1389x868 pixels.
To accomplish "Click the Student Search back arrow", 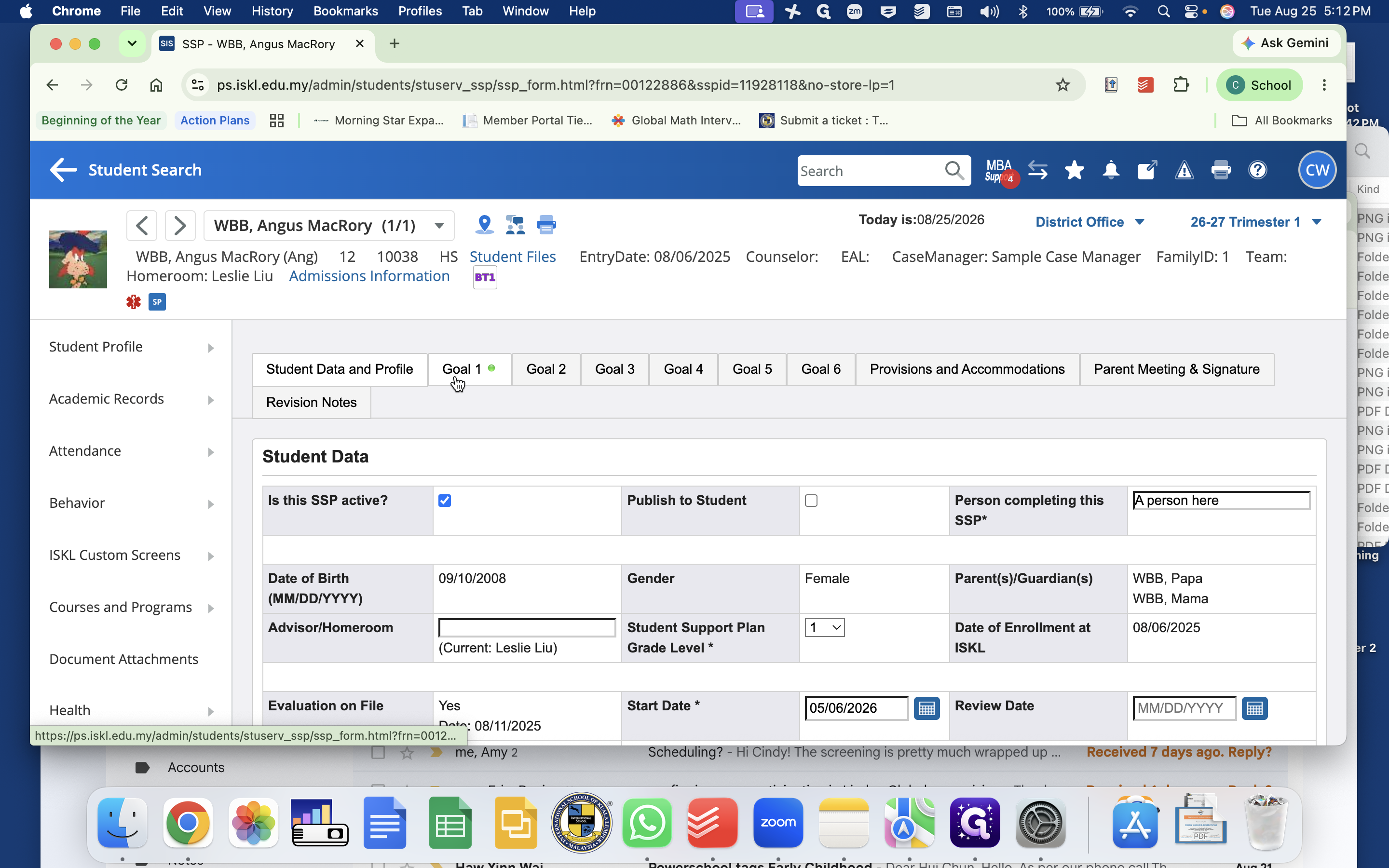I will (63, 170).
